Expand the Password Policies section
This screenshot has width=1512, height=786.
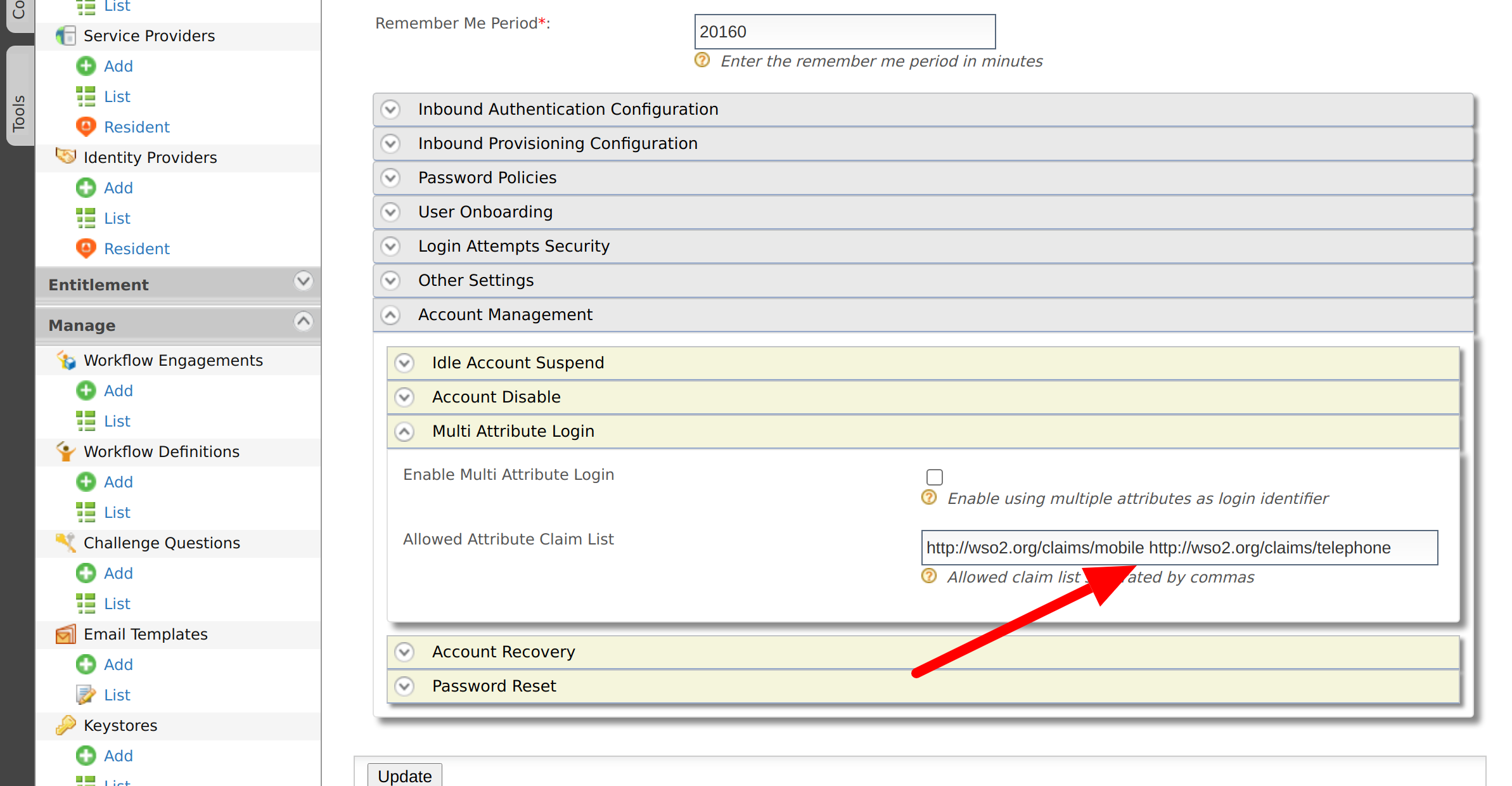click(391, 177)
